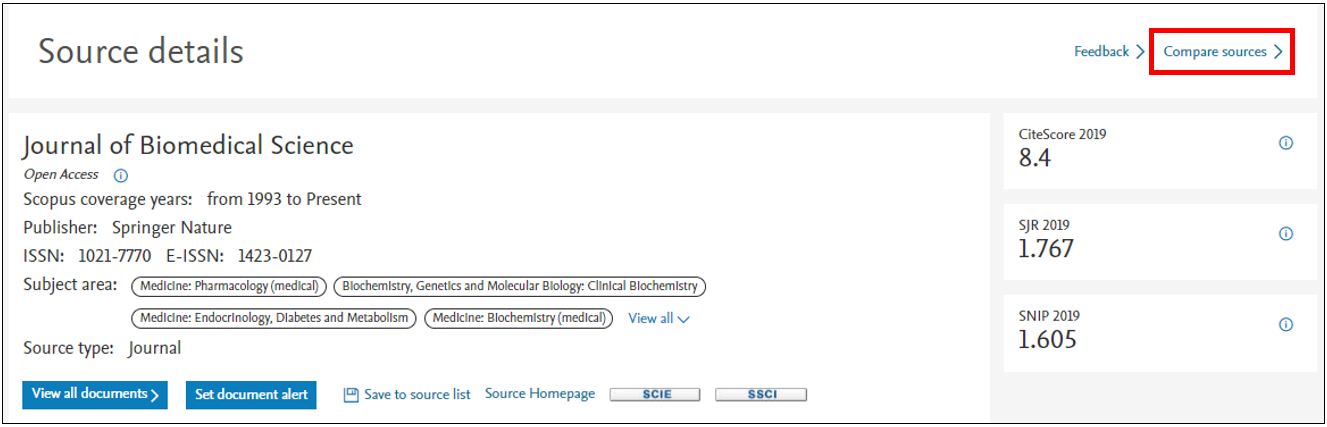Click the SJR 2019 info icon
Image resolution: width=1327 pixels, height=427 pixels.
1286,234
